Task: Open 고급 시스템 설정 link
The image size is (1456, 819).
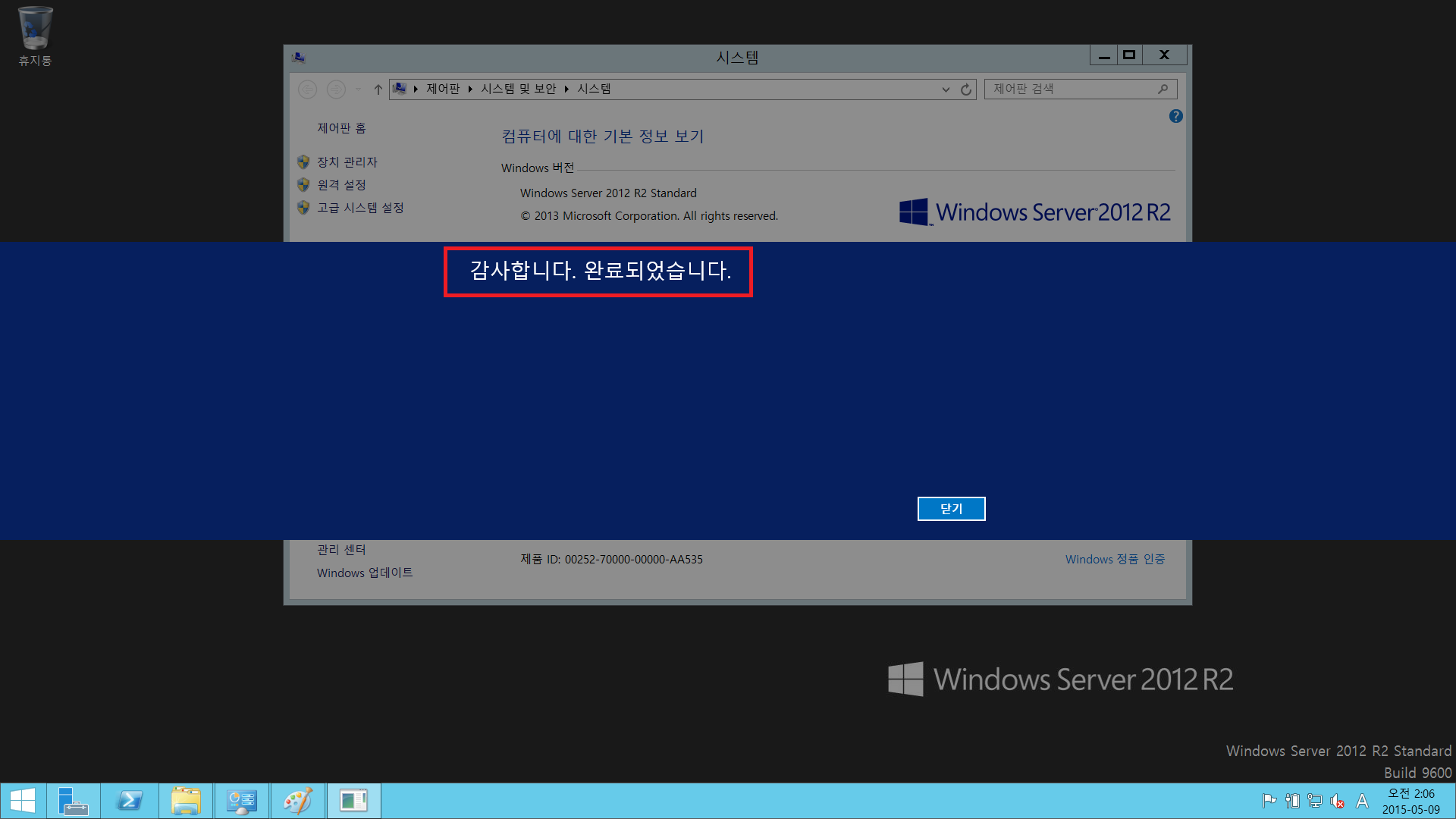Action: [360, 208]
